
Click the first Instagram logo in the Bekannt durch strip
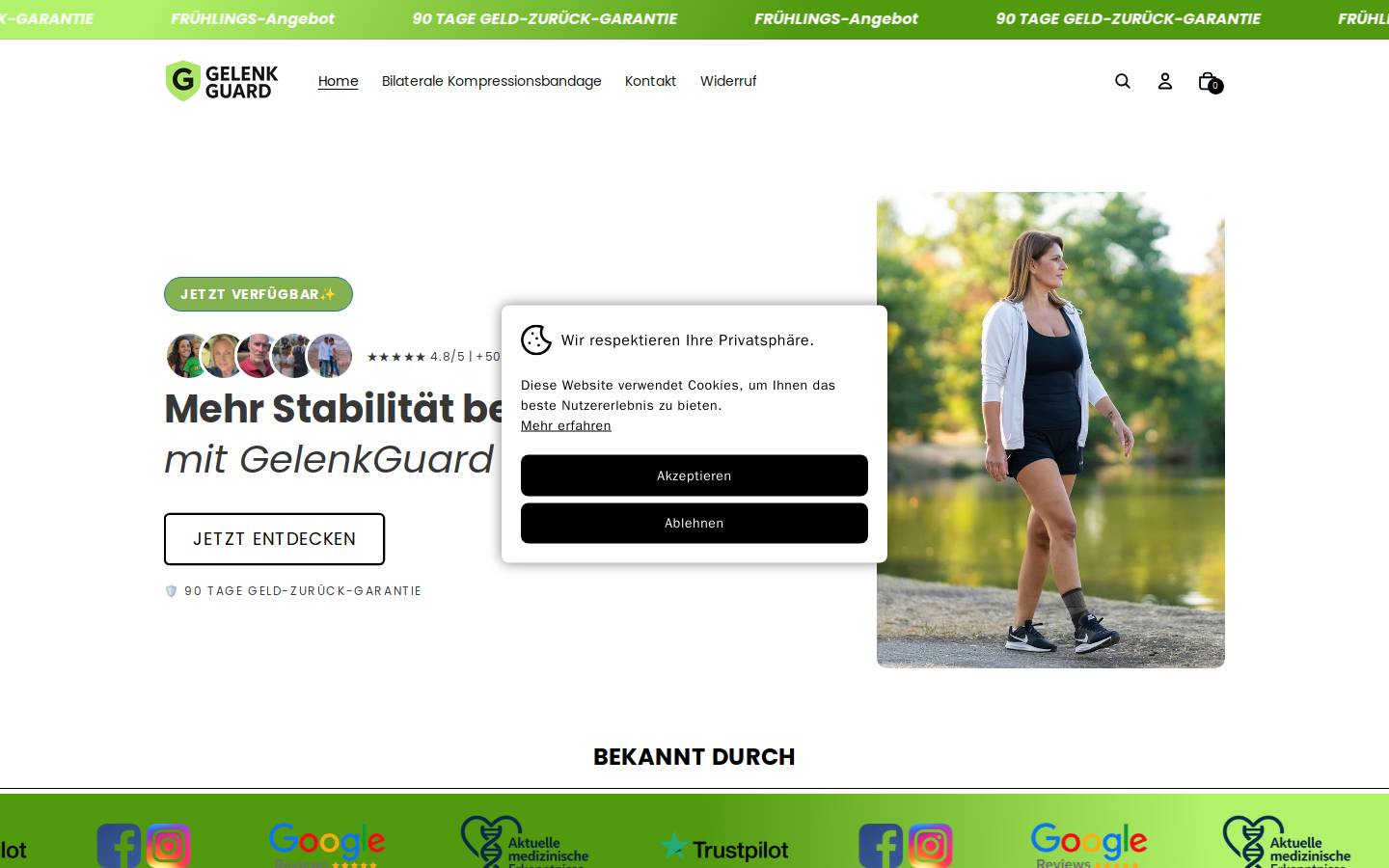coord(169,846)
